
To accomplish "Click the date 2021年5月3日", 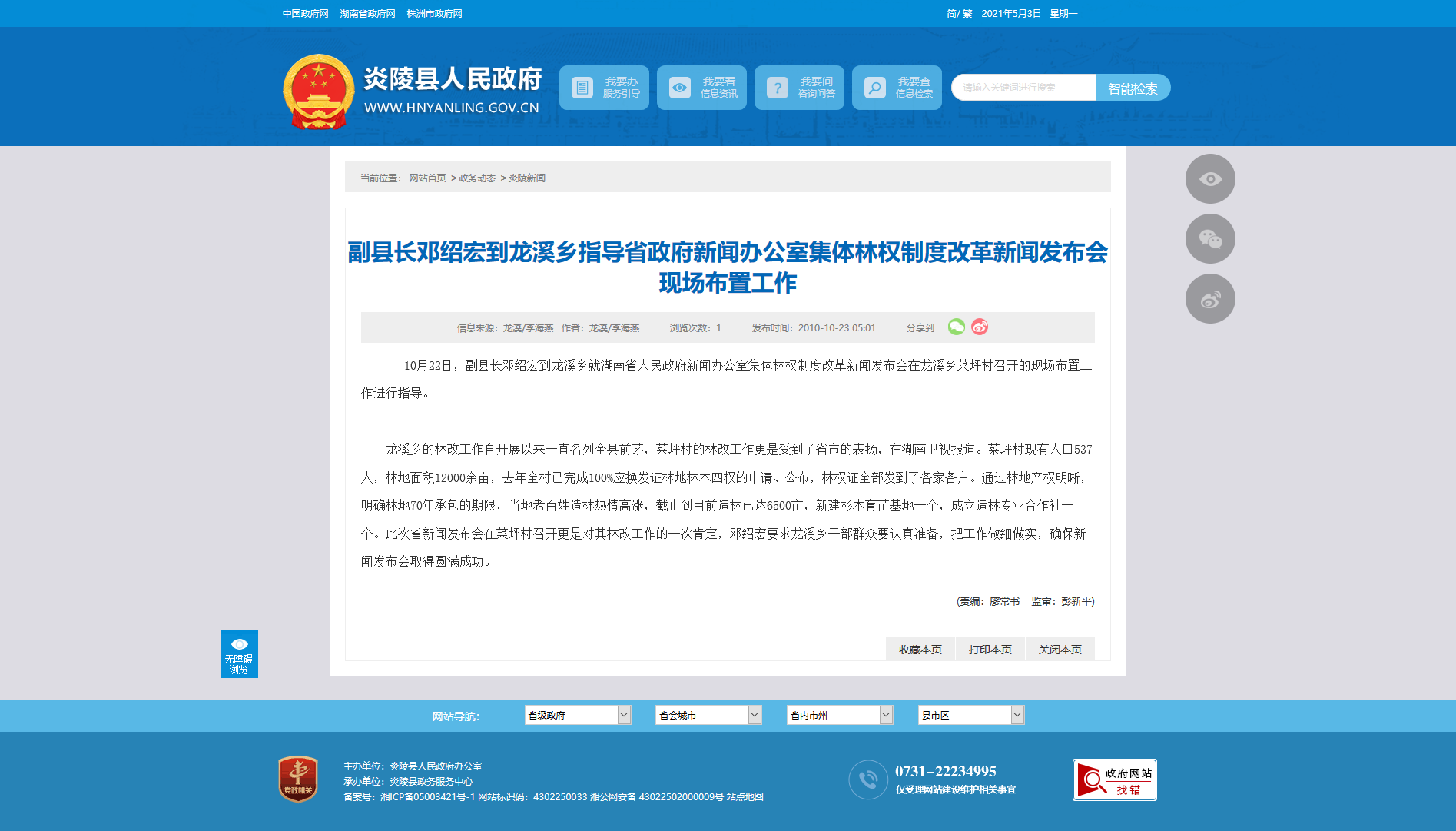I will [1011, 14].
